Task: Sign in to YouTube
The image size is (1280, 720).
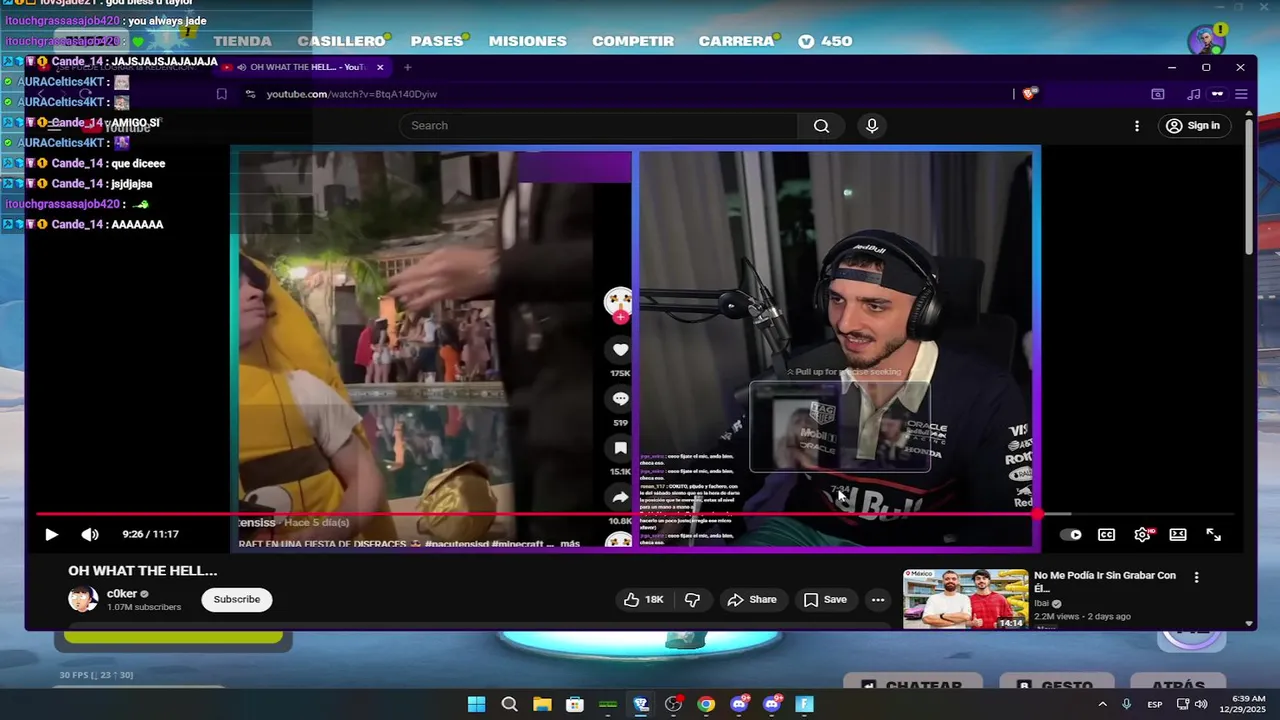Action: tap(1193, 126)
